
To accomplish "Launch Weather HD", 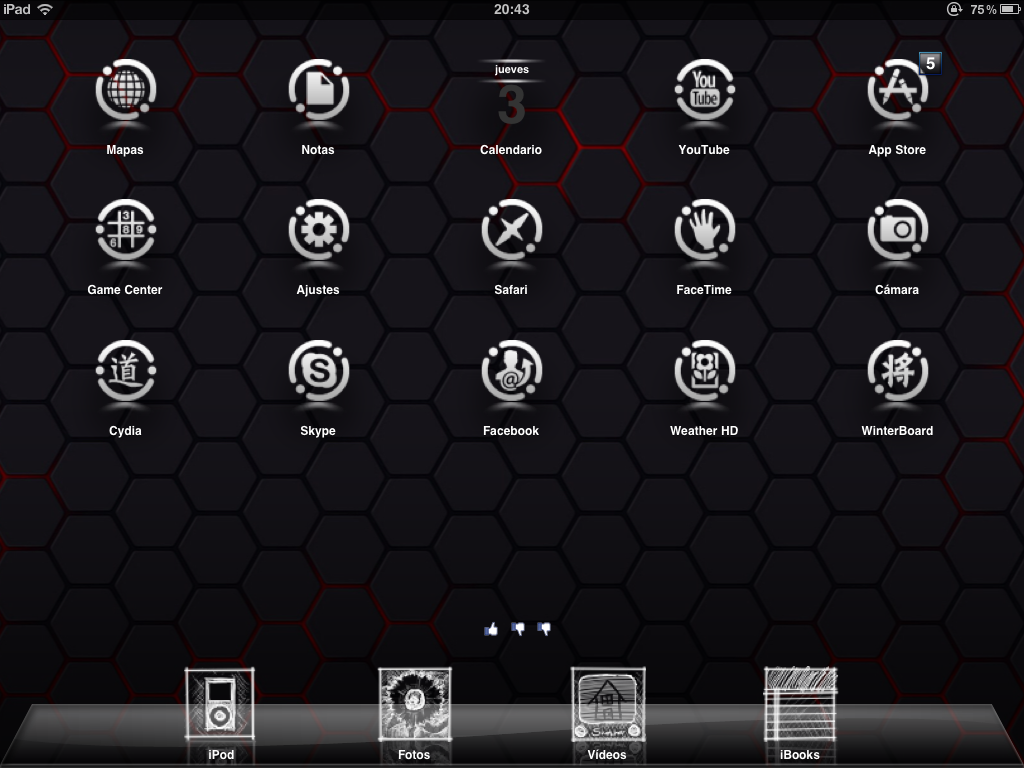I will tap(704, 372).
